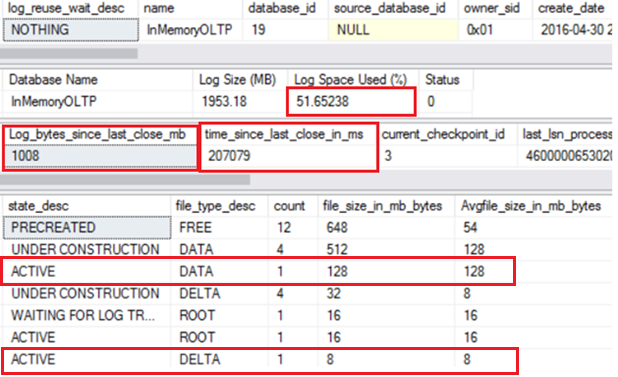The width and height of the screenshot is (618, 377).
Task: Select the Avgfile_size_in_mb_bytes column header
Action: point(531,206)
